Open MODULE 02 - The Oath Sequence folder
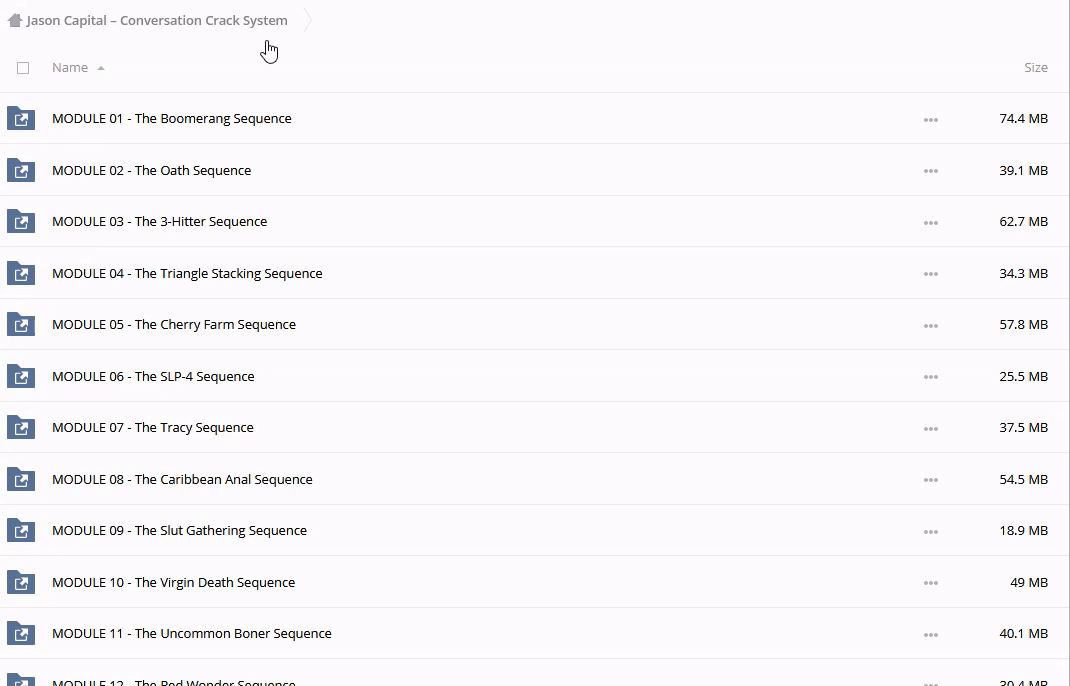1070x686 pixels. coord(151,170)
